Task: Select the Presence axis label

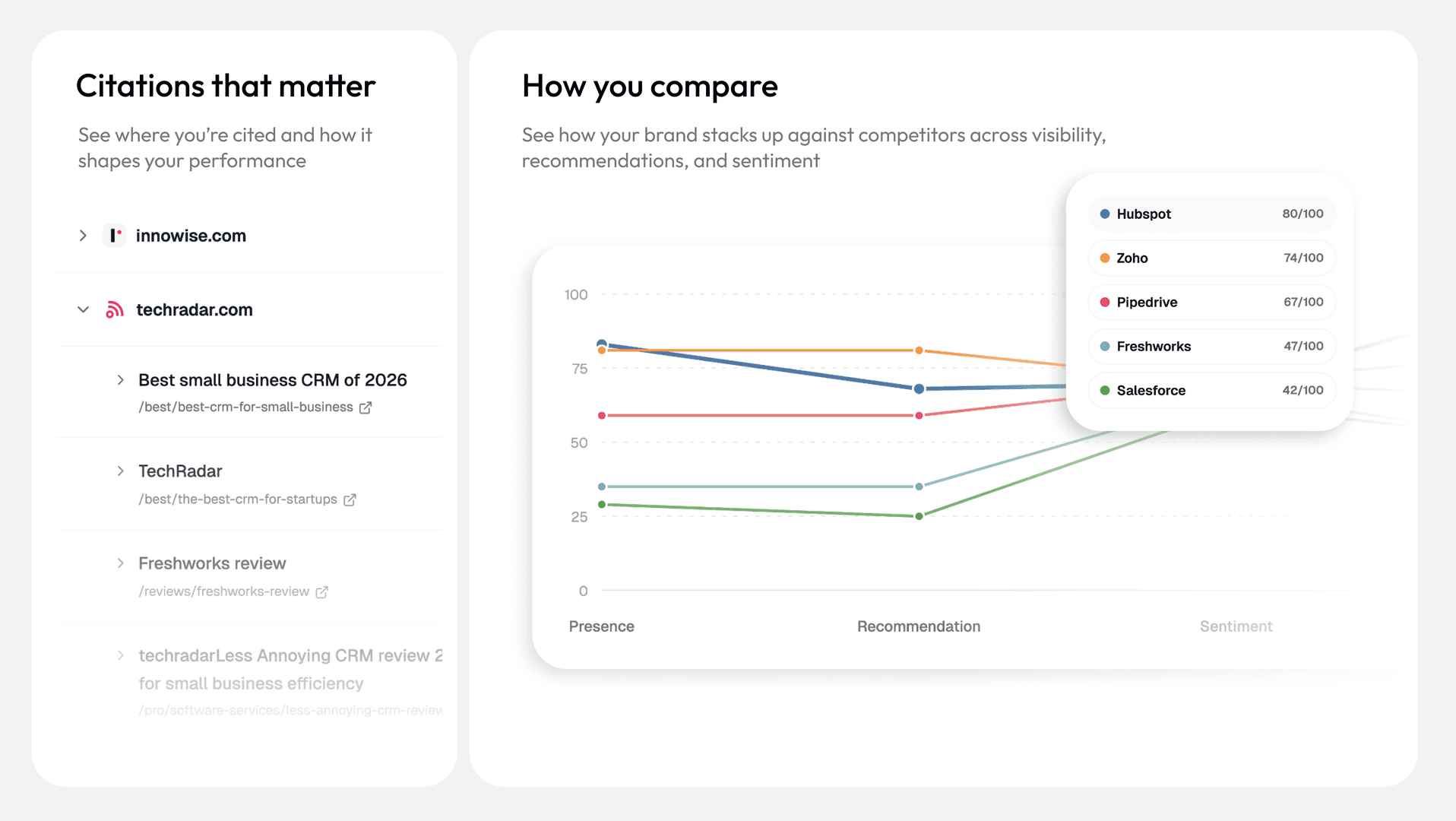Action: 601,626
